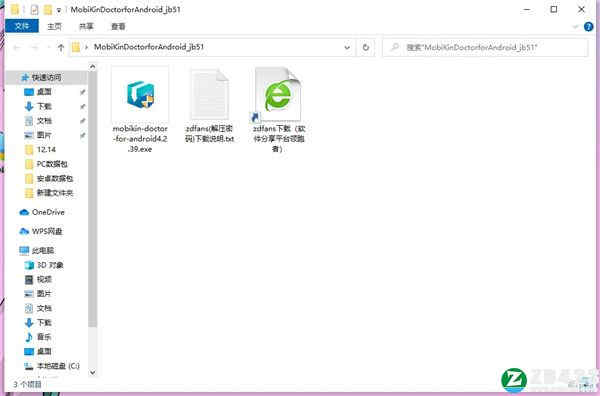This screenshot has height=396, width=600.
Task: Click MobiKinDoctorforAndroid_jb51 in the address path
Action: point(149,47)
